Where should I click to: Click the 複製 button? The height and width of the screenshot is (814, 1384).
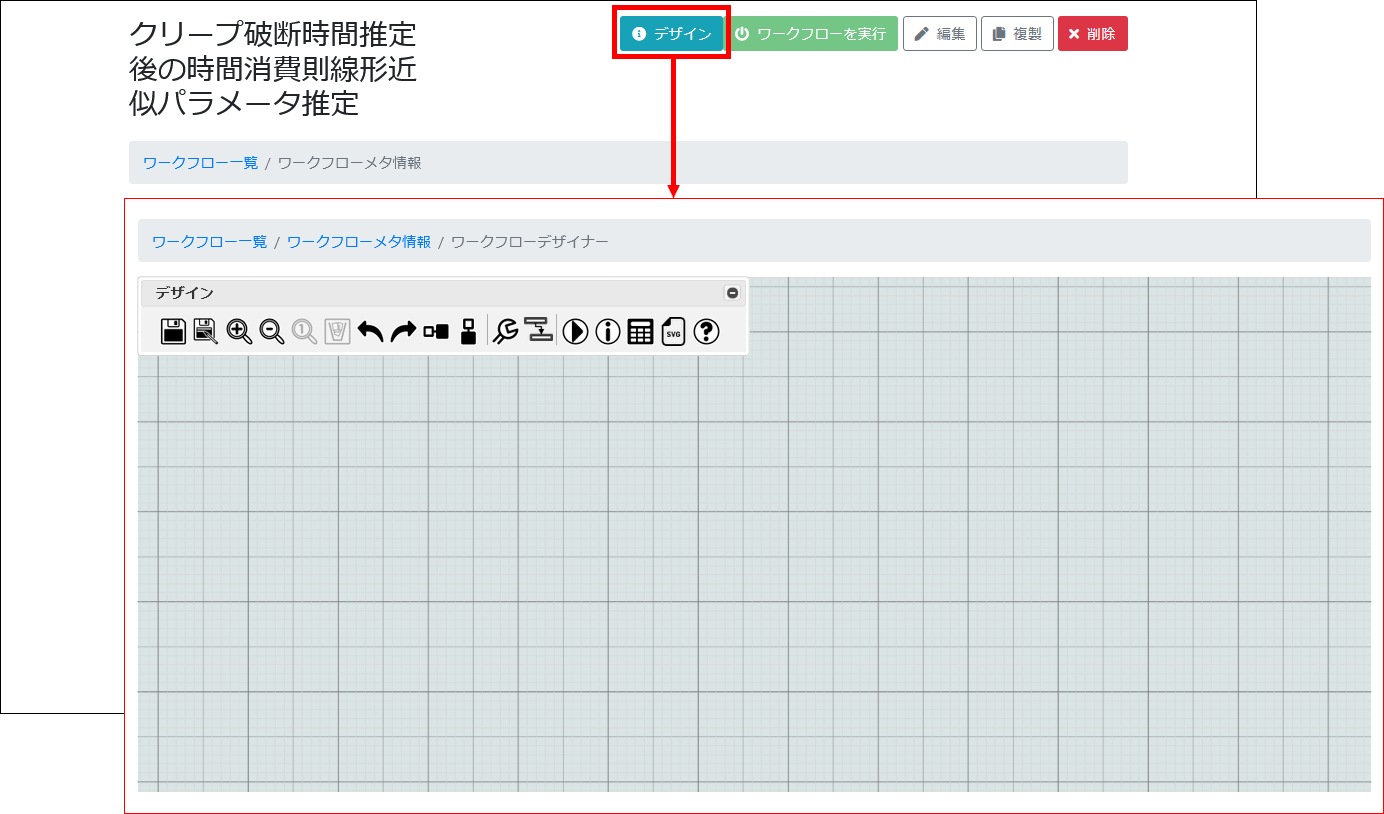point(1017,33)
